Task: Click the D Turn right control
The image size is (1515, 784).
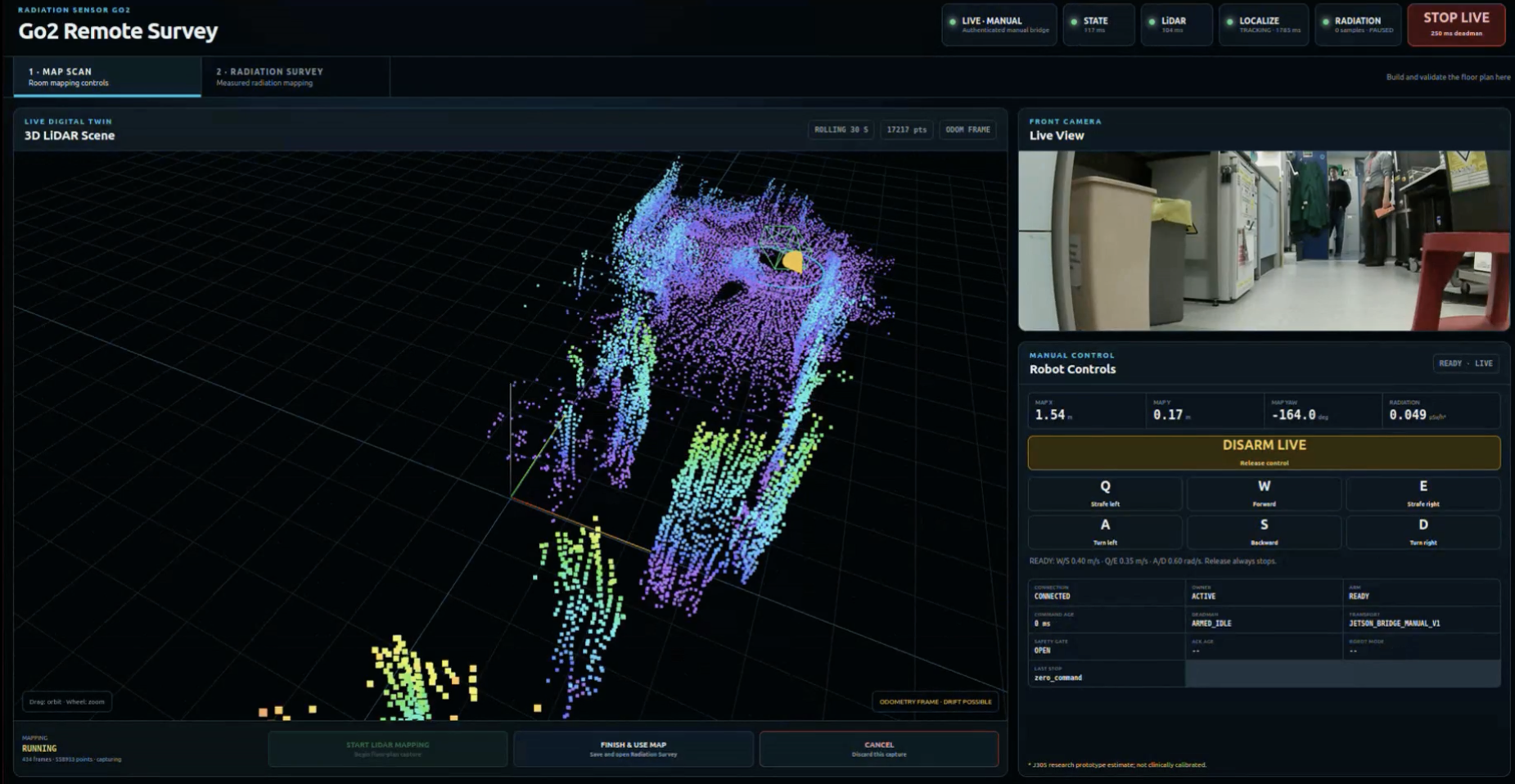Action: [x=1423, y=532]
